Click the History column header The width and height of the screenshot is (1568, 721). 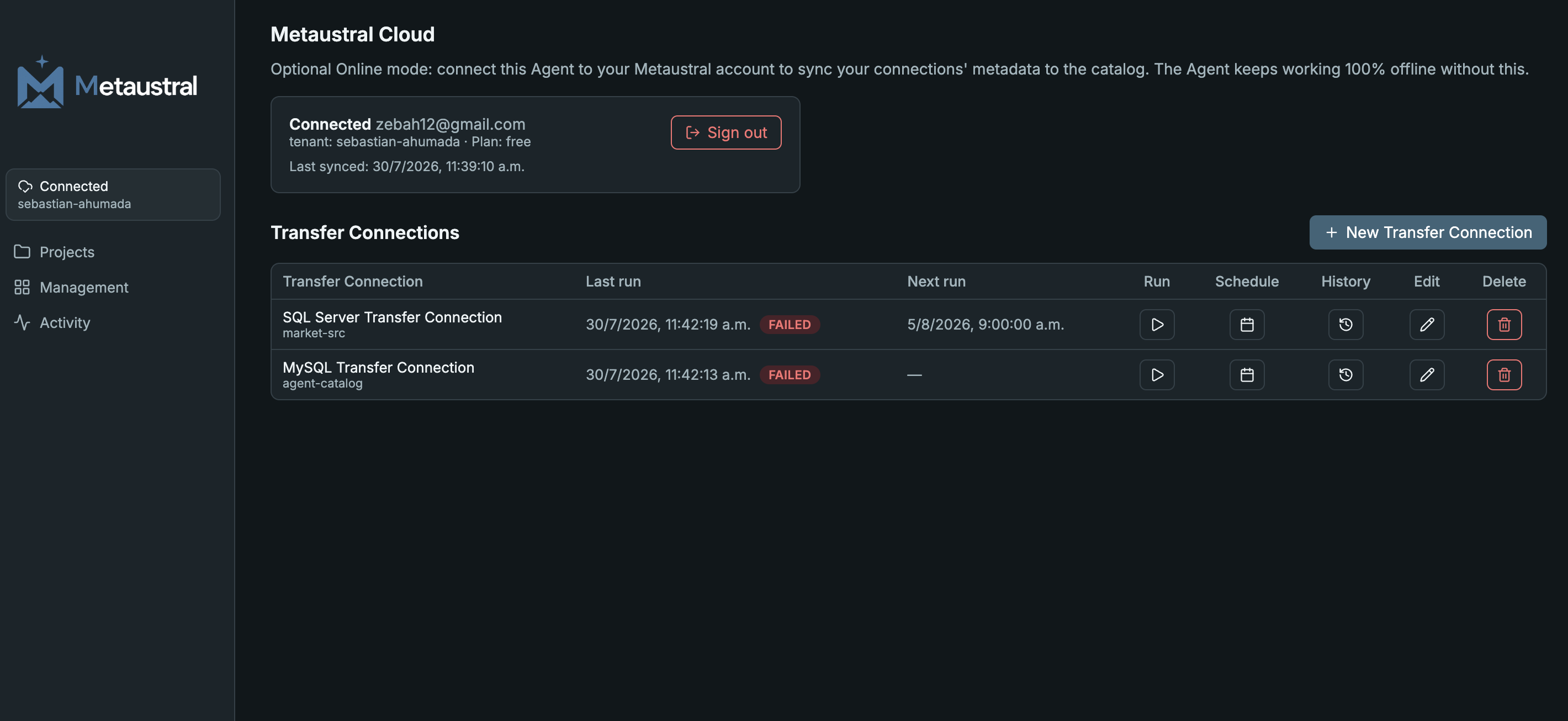coord(1345,281)
